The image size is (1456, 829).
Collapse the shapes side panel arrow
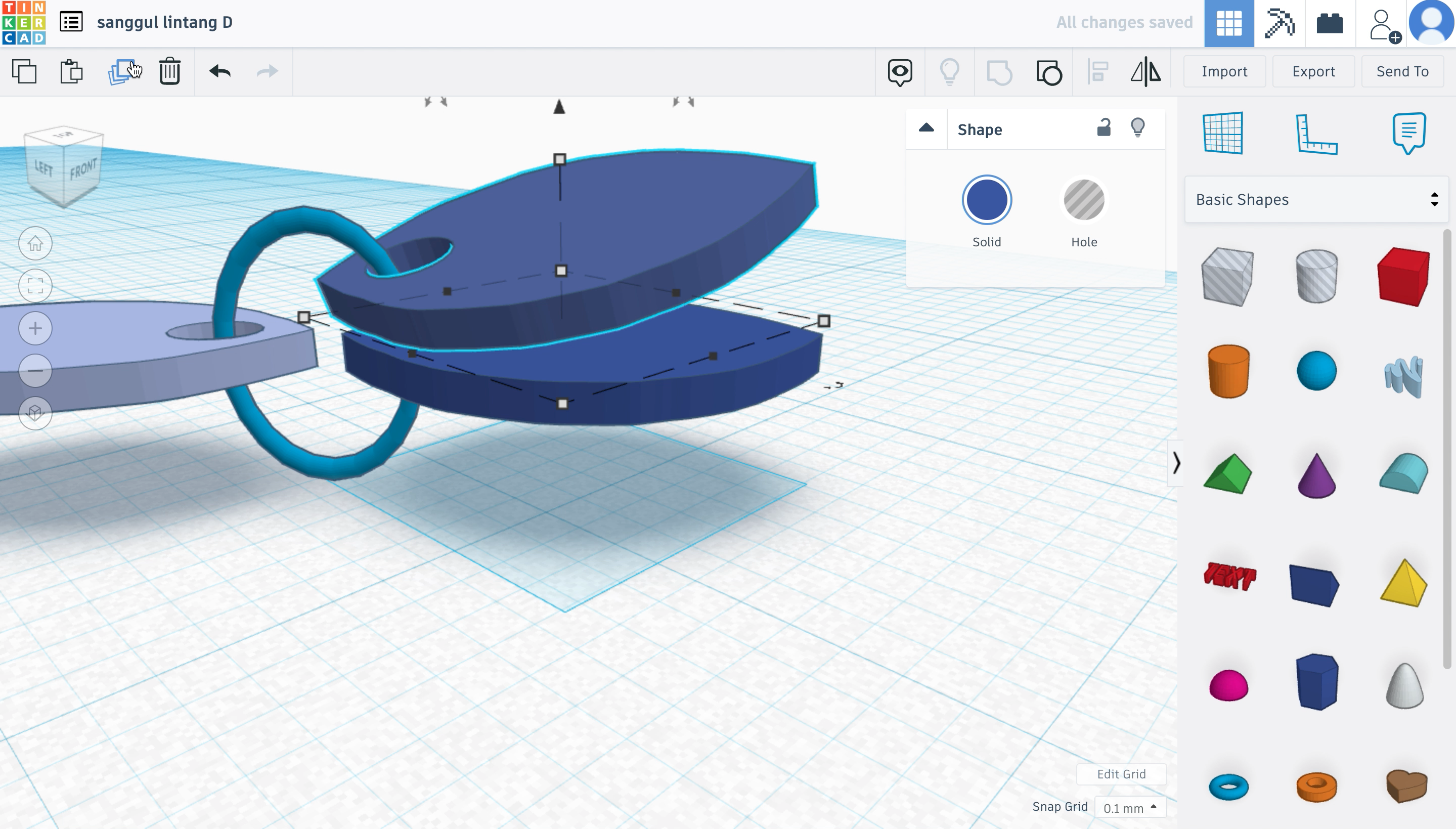click(x=1176, y=463)
